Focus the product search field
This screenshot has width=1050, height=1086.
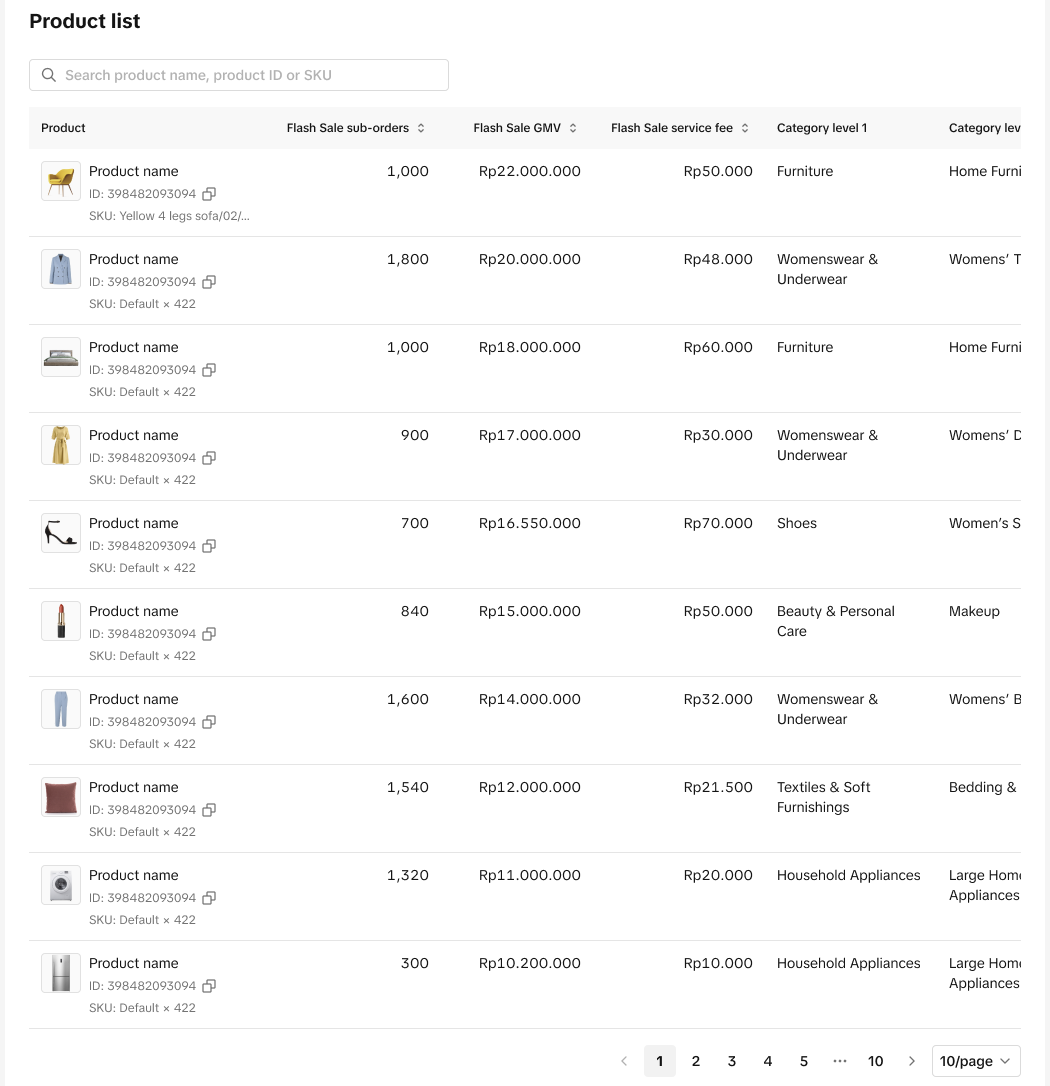pyautogui.click(x=250, y=75)
